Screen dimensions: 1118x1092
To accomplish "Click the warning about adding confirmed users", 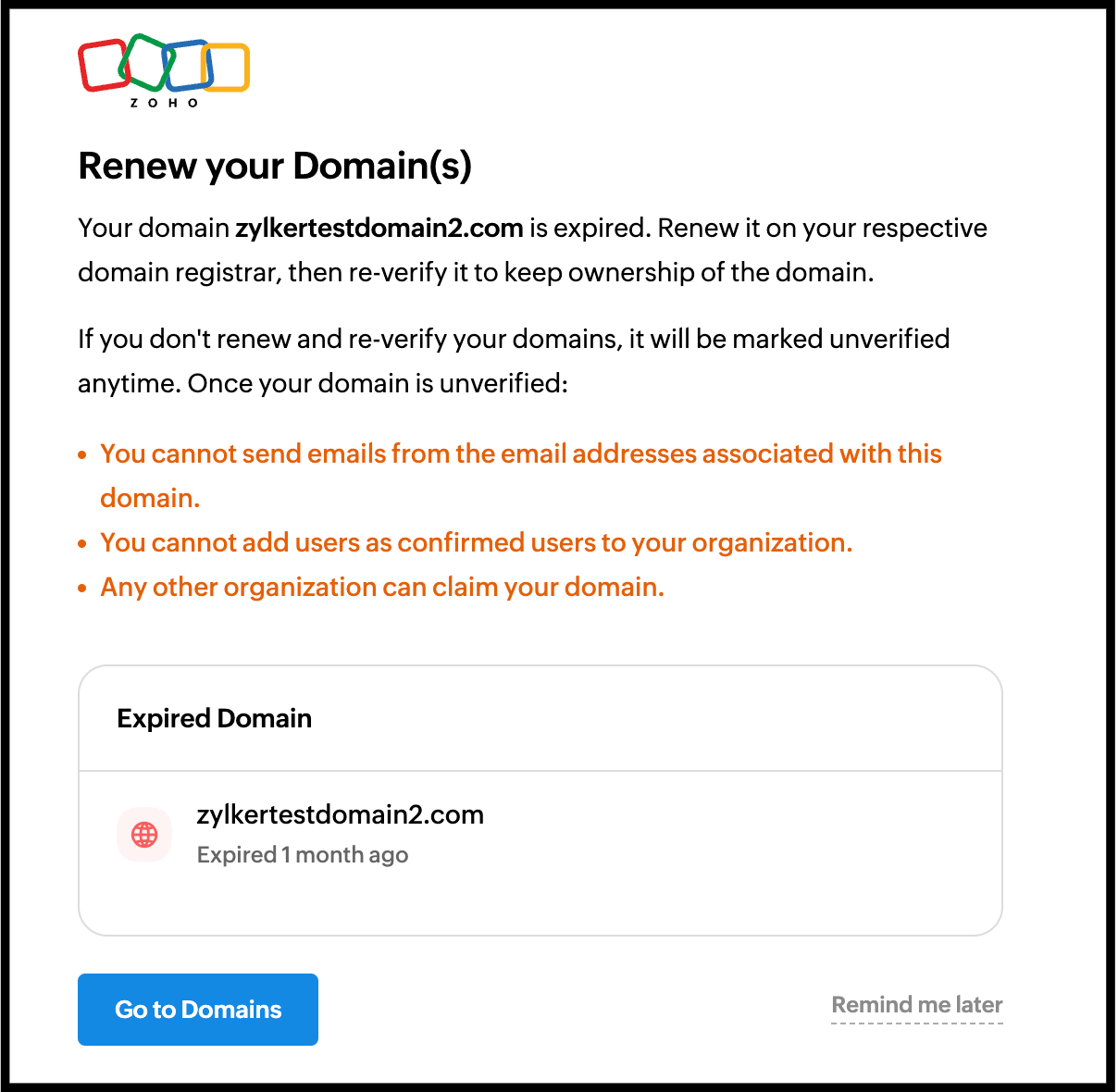I will point(476,543).
